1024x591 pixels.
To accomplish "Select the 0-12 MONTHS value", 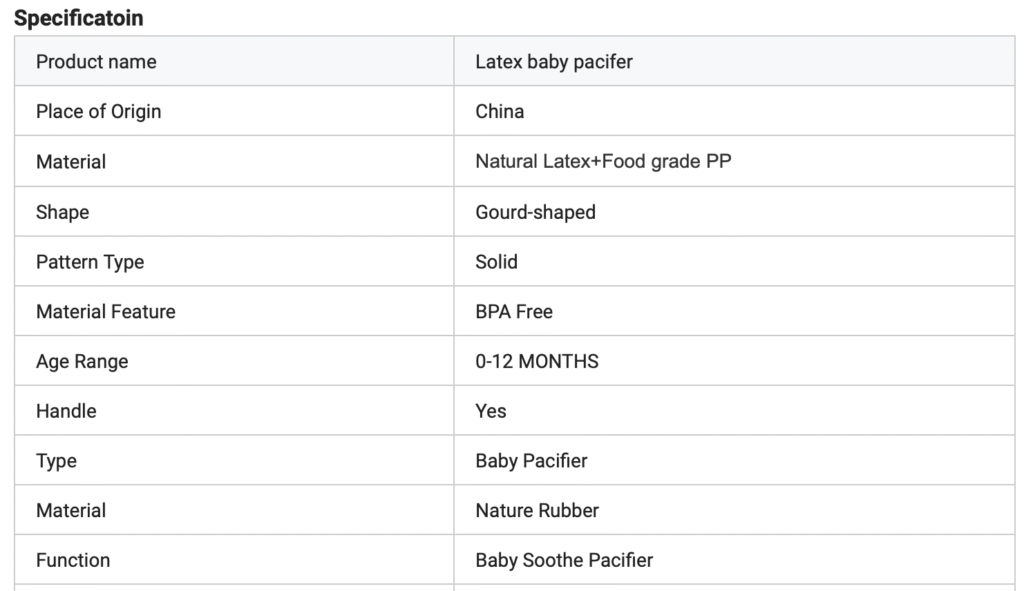I will tap(537, 362).
